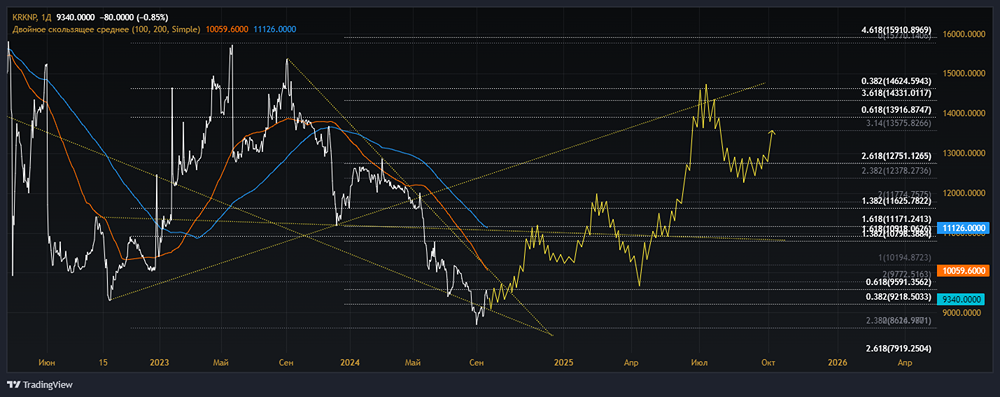
Task: Select Fibonacci level 0.382(9218.5033)
Action: [899, 297]
